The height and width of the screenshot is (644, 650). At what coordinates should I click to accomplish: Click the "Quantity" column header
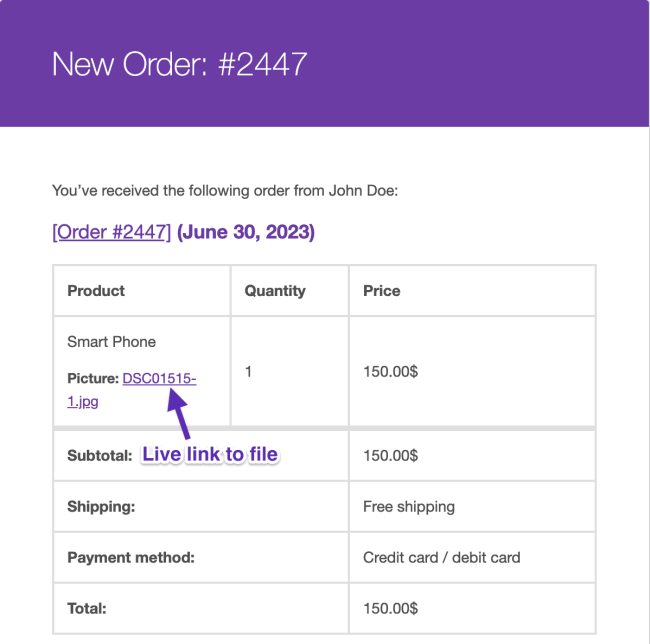[x=275, y=291]
